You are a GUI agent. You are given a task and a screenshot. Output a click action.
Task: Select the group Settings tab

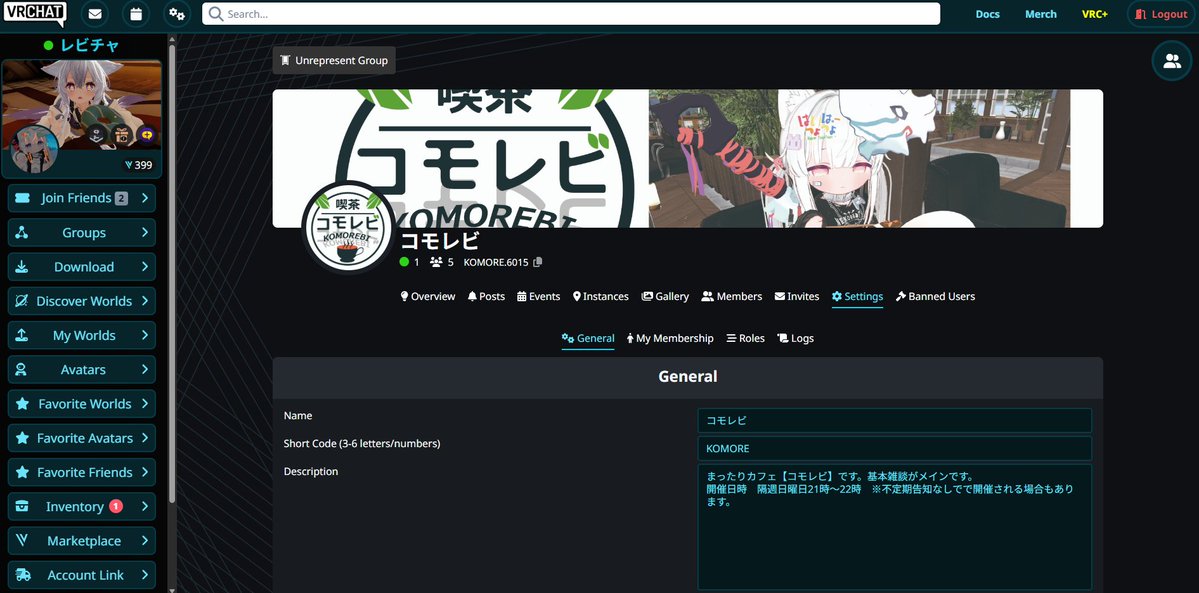(x=857, y=296)
